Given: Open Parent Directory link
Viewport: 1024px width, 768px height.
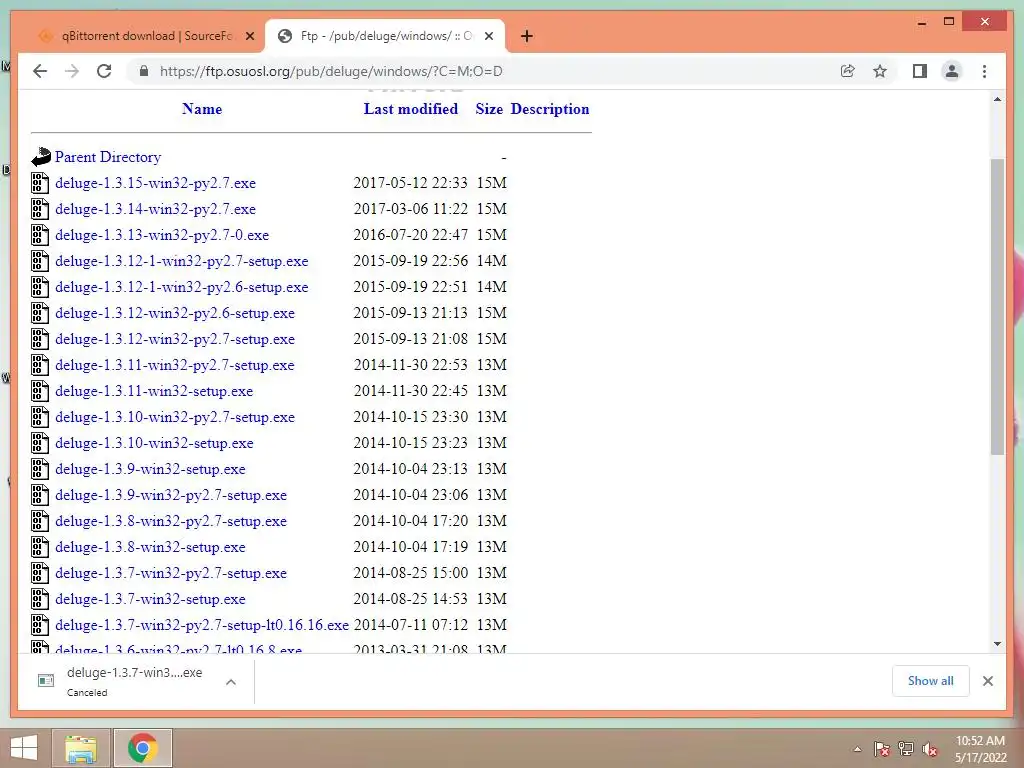Looking at the screenshot, I should pyautogui.click(x=108, y=157).
